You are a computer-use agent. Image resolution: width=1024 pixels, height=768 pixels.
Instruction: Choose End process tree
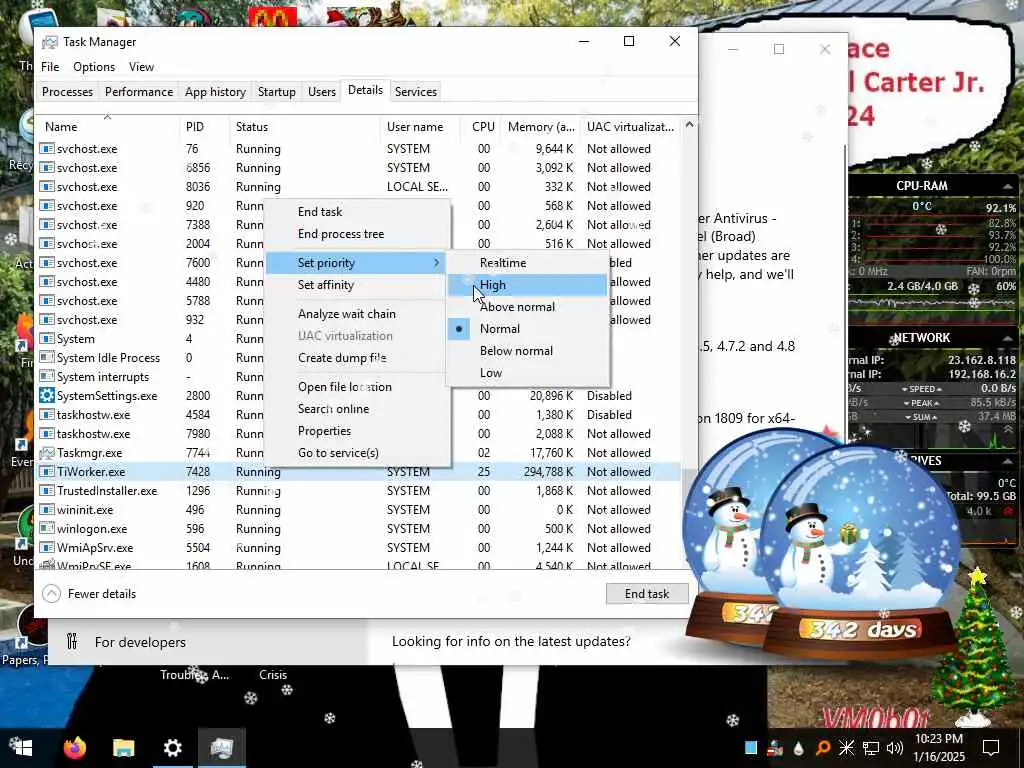point(357,234)
